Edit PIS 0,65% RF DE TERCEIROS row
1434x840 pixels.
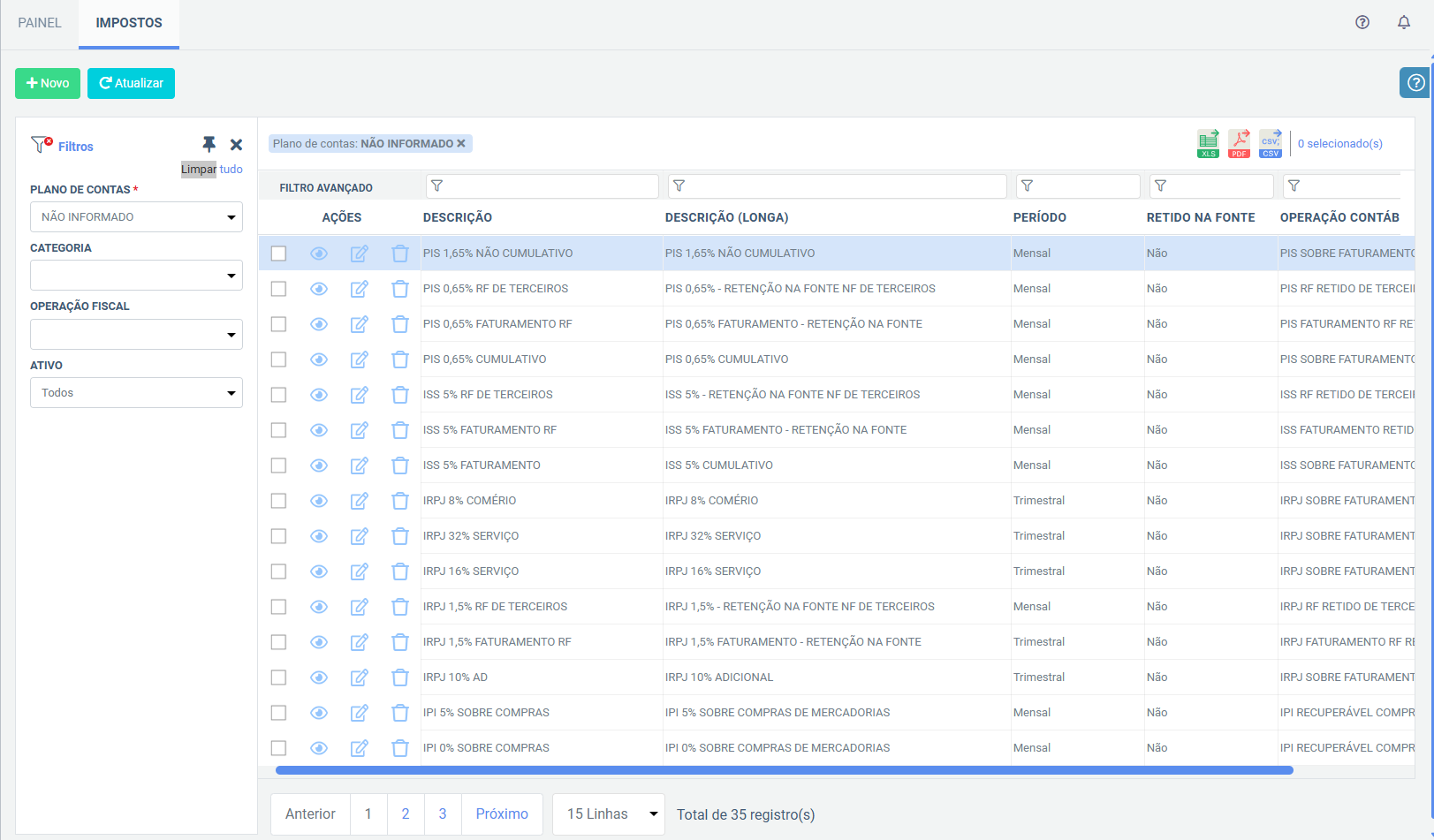tap(359, 289)
